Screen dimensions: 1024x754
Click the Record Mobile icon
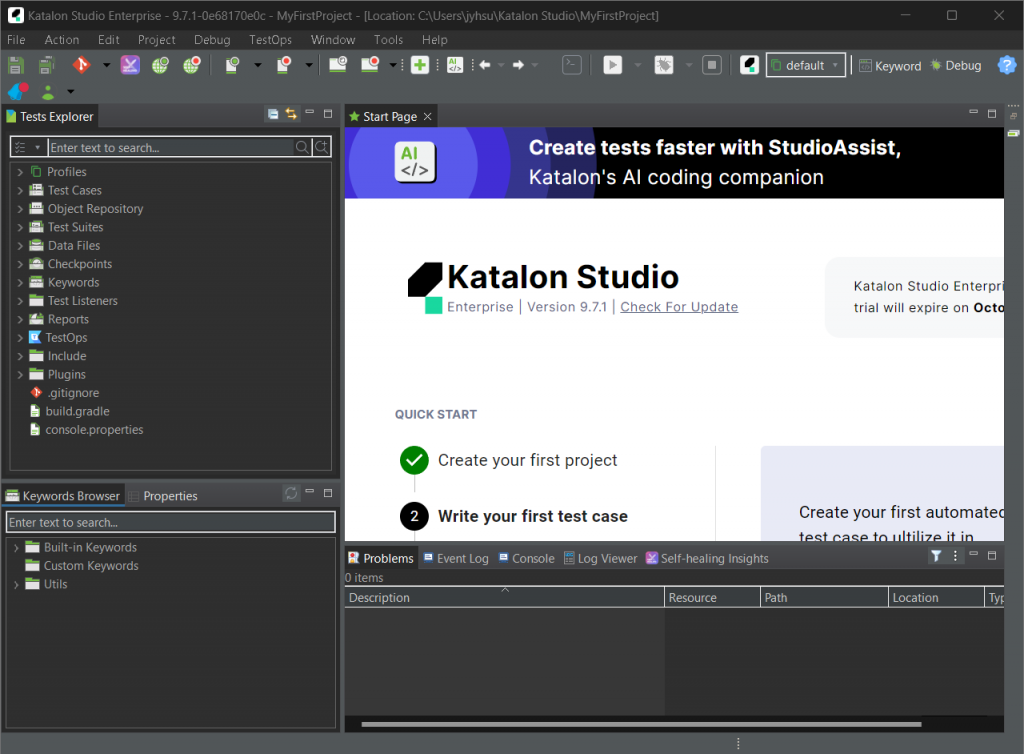click(283, 65)
